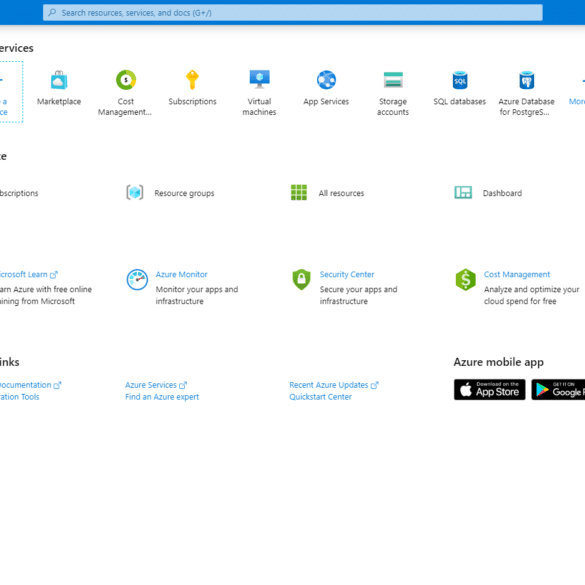
Task: Click external link icon beside Microsoft Learn
Action: [x=54, y=275]
